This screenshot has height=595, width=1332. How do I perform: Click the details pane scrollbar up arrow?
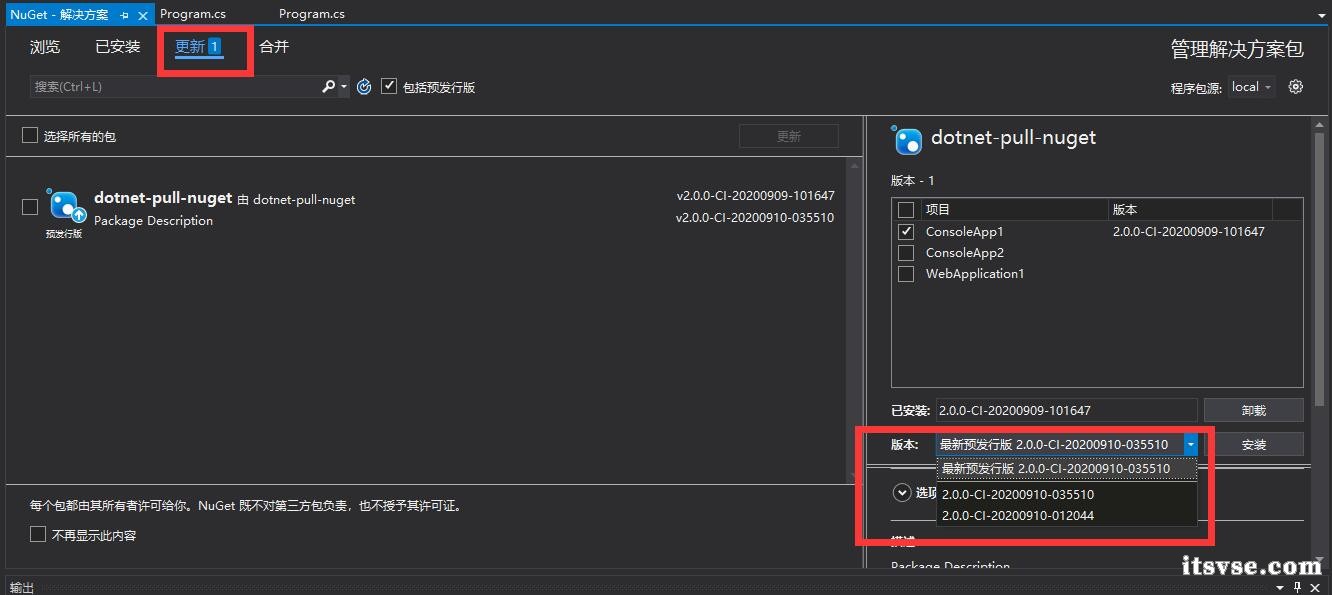click(x=1318, y=126)
